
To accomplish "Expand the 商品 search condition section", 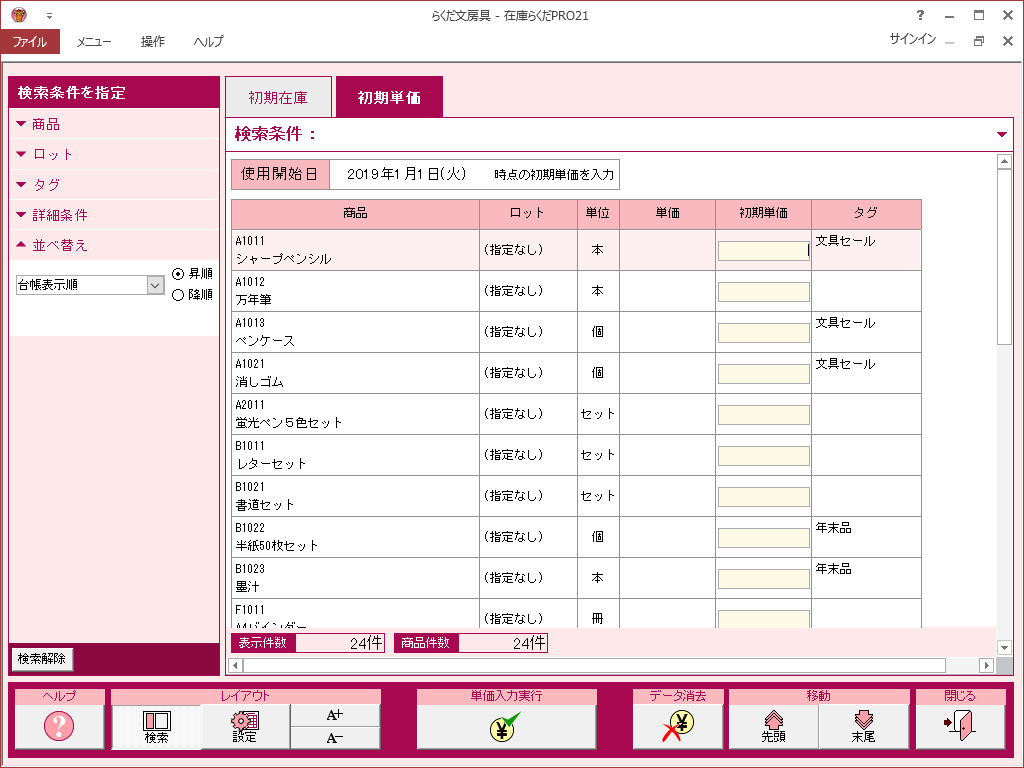I will point(46,124).
